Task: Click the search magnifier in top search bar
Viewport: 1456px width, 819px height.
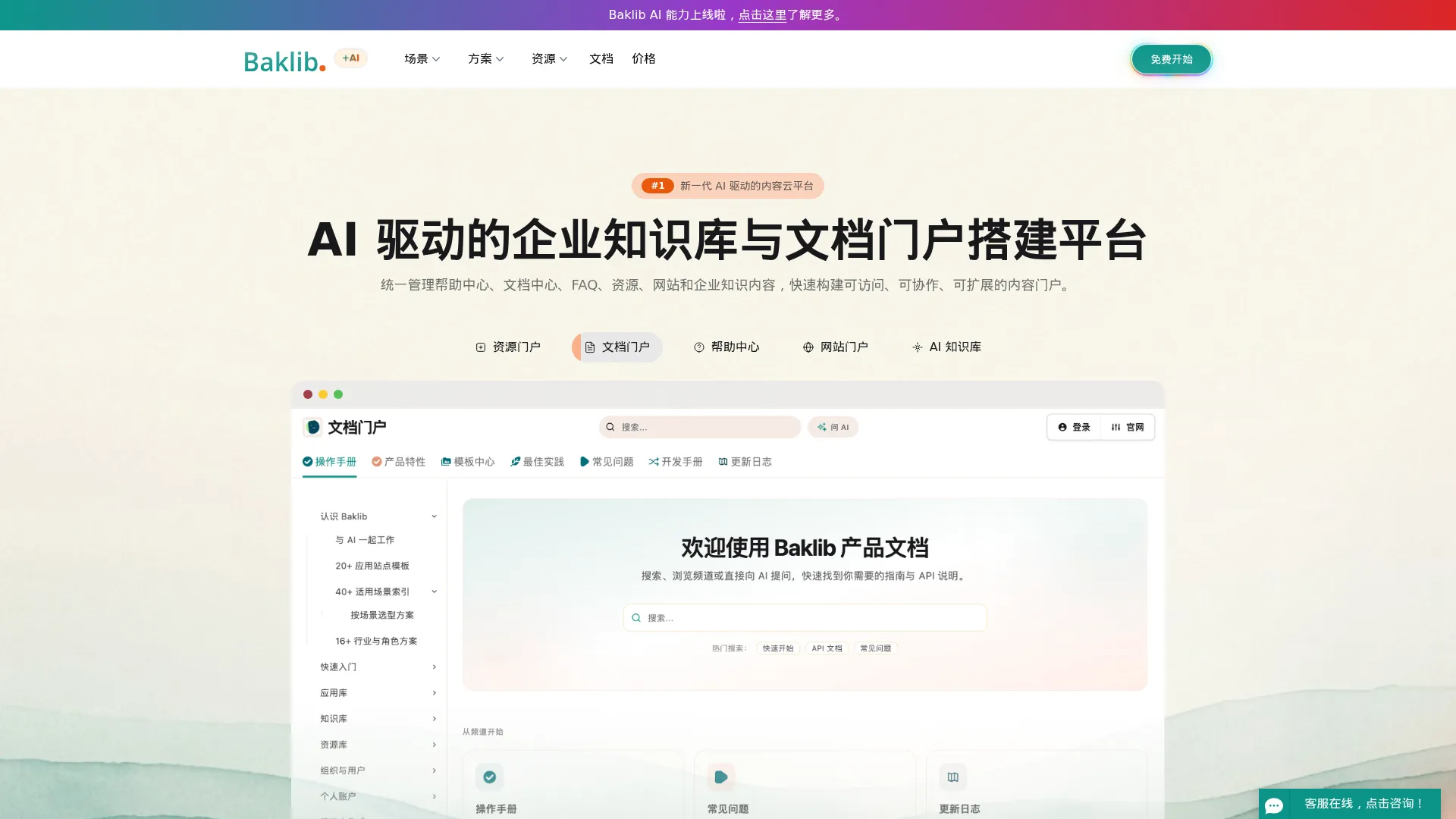Action: pos(610,427)
